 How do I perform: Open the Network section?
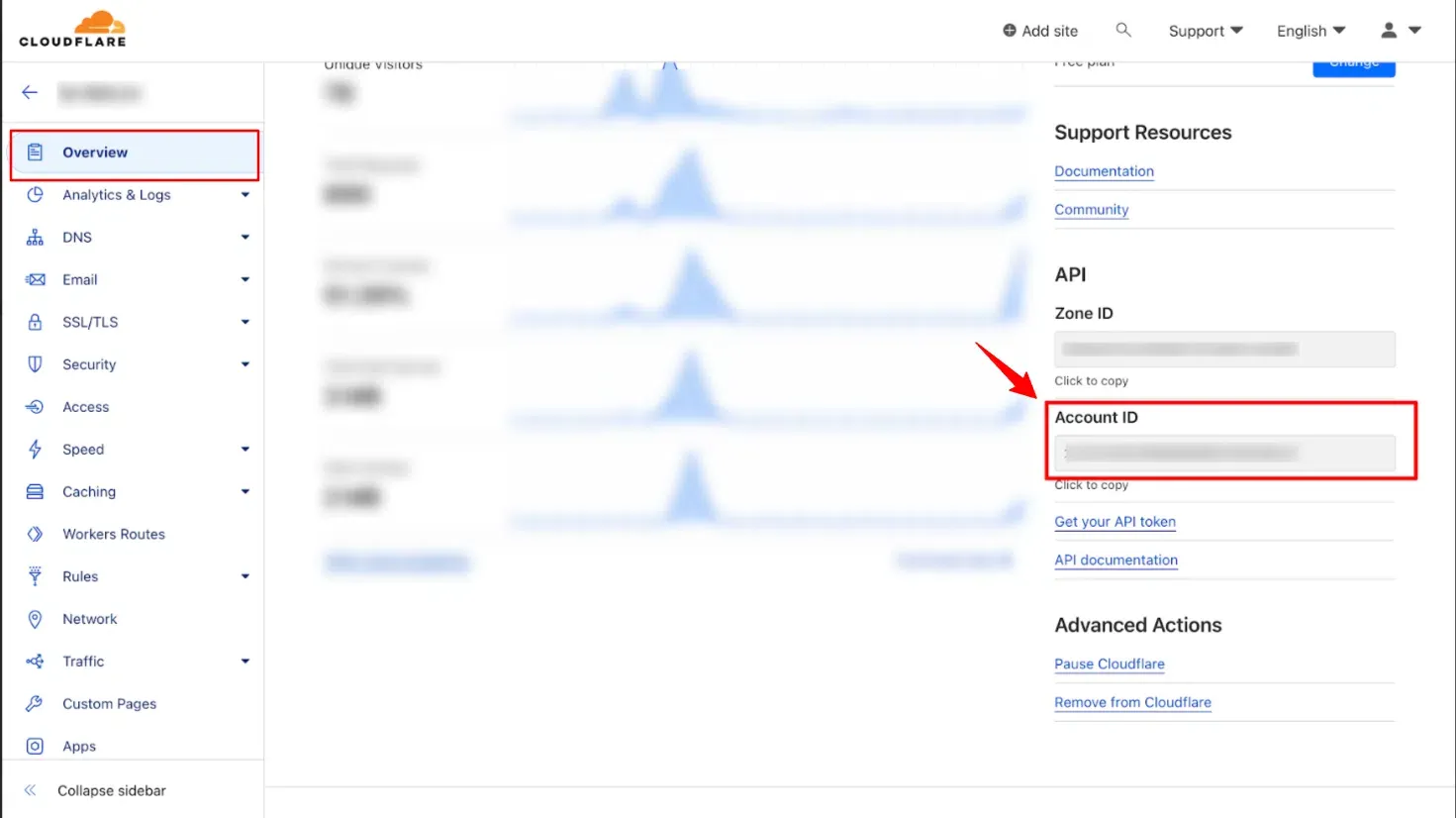(90, 619)
